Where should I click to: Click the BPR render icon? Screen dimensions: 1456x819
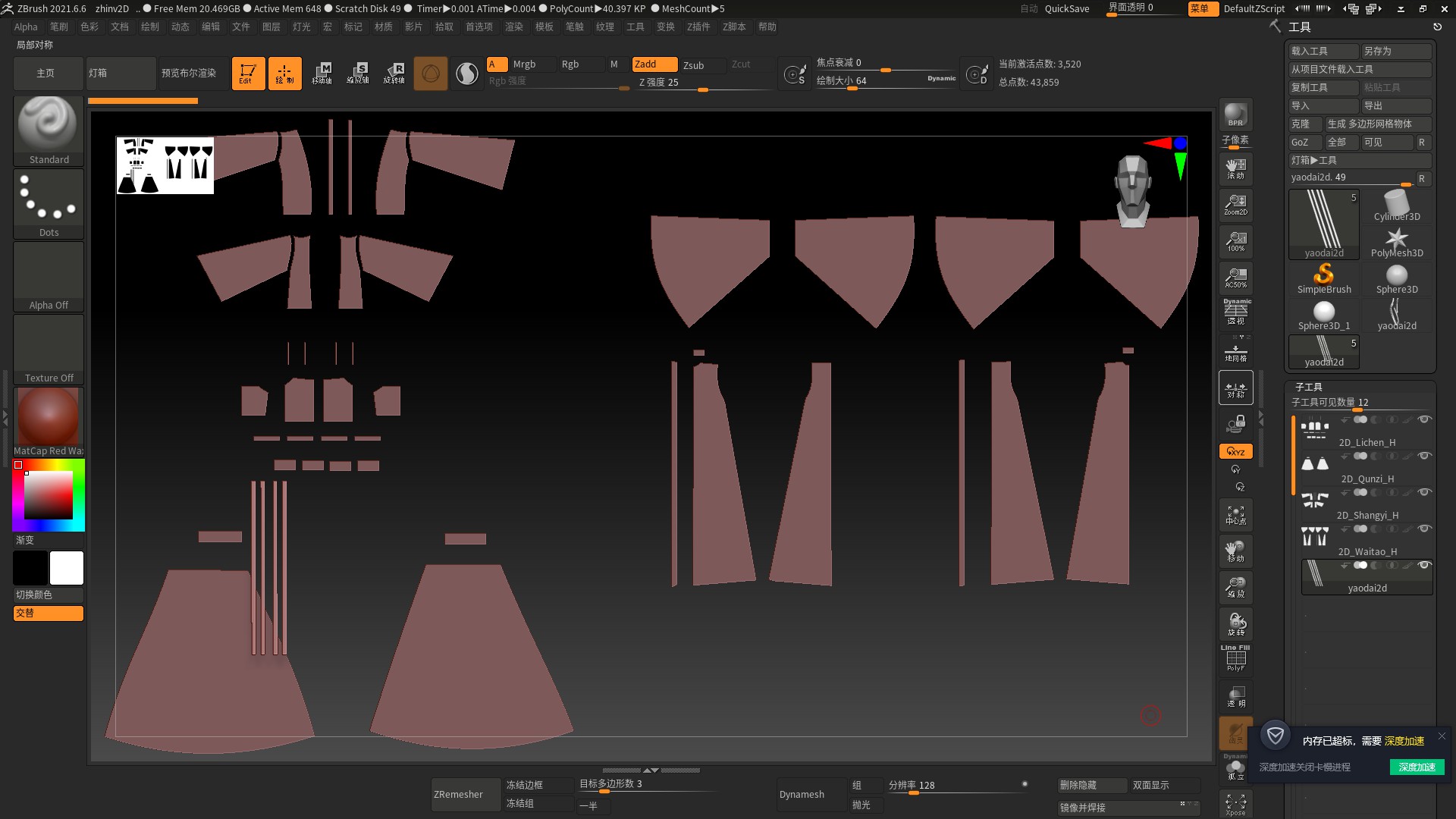[1235, 115]
